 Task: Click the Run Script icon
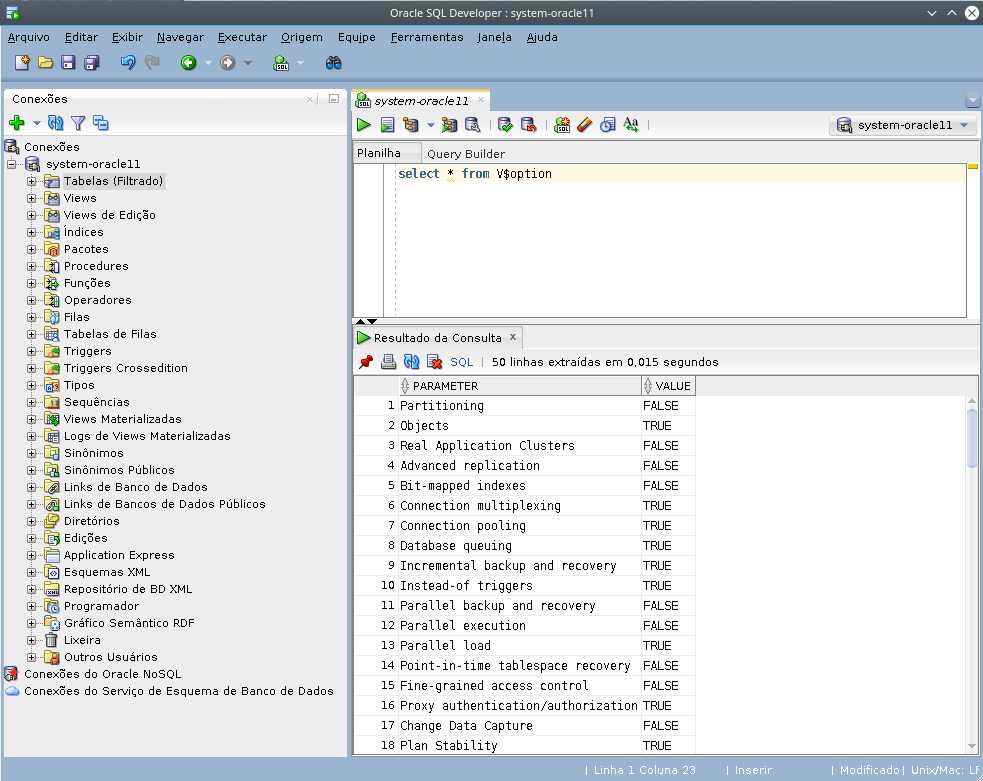point(387,125)
